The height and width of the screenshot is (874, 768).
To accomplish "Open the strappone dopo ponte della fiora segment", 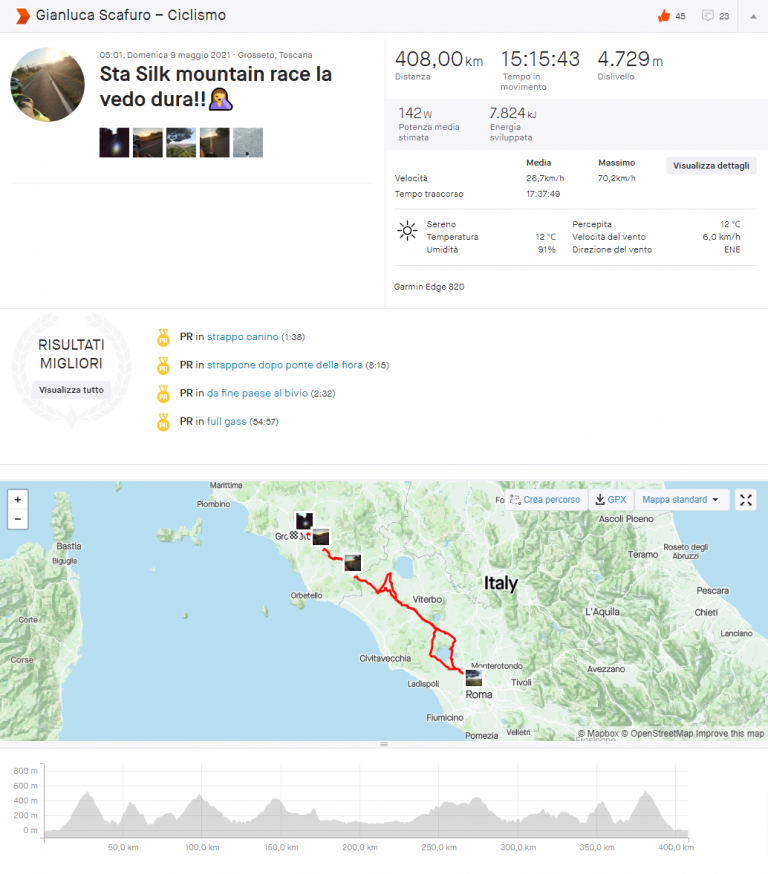I will (284, 365).
